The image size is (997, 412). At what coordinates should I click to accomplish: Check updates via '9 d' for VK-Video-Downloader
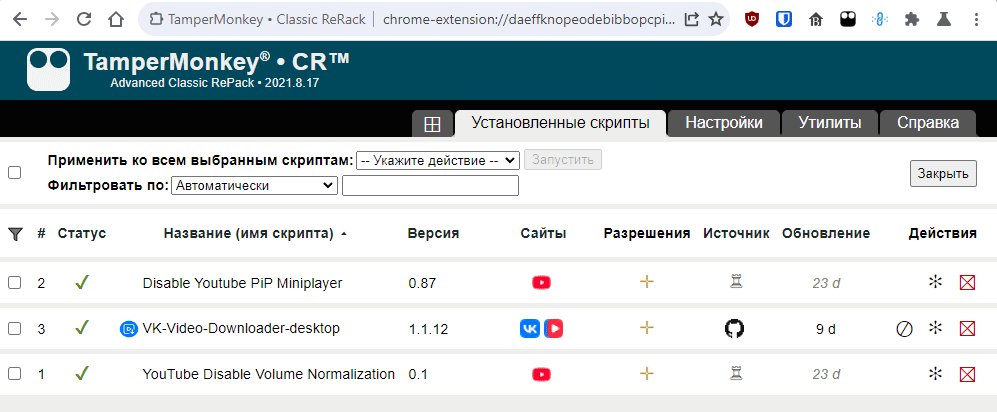pos(826,329)
